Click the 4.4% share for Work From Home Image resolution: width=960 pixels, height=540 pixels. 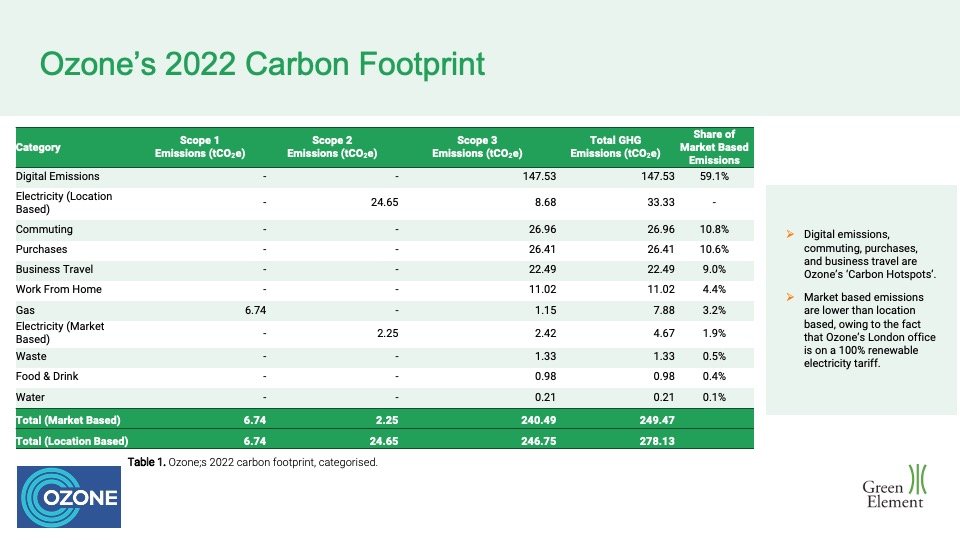click(x=714, y=289)
